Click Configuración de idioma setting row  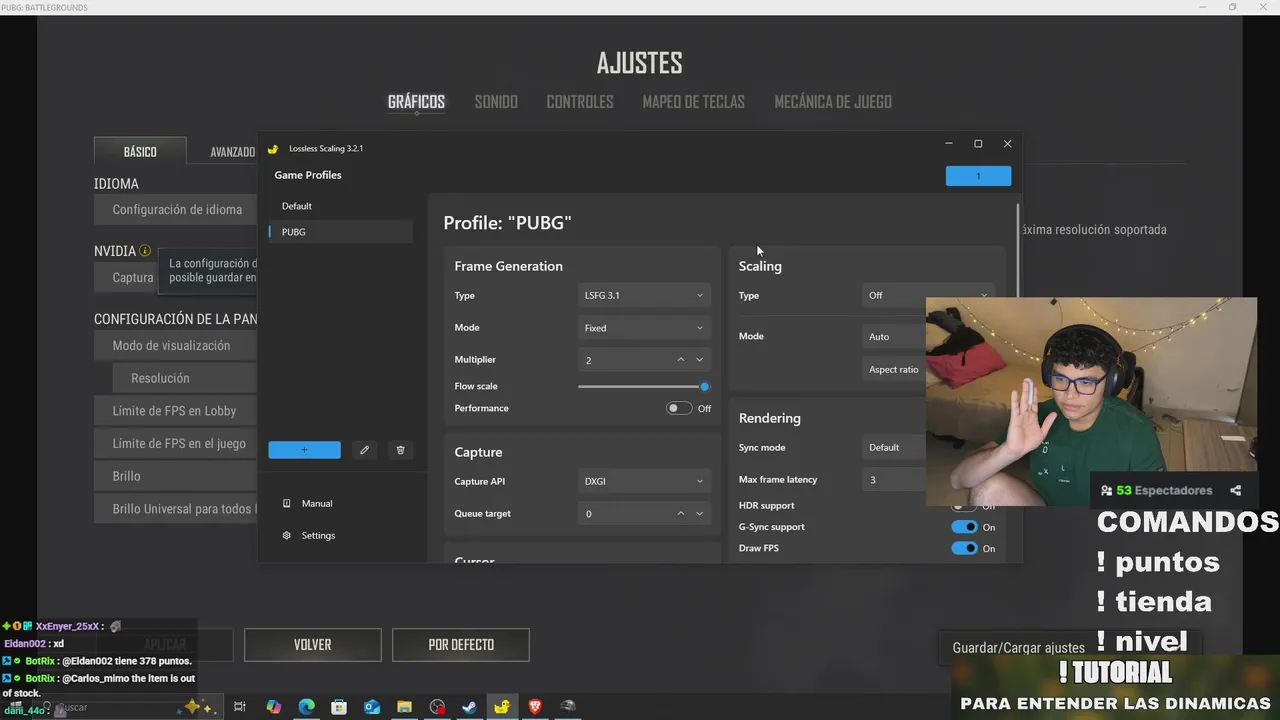click(176, 210)
